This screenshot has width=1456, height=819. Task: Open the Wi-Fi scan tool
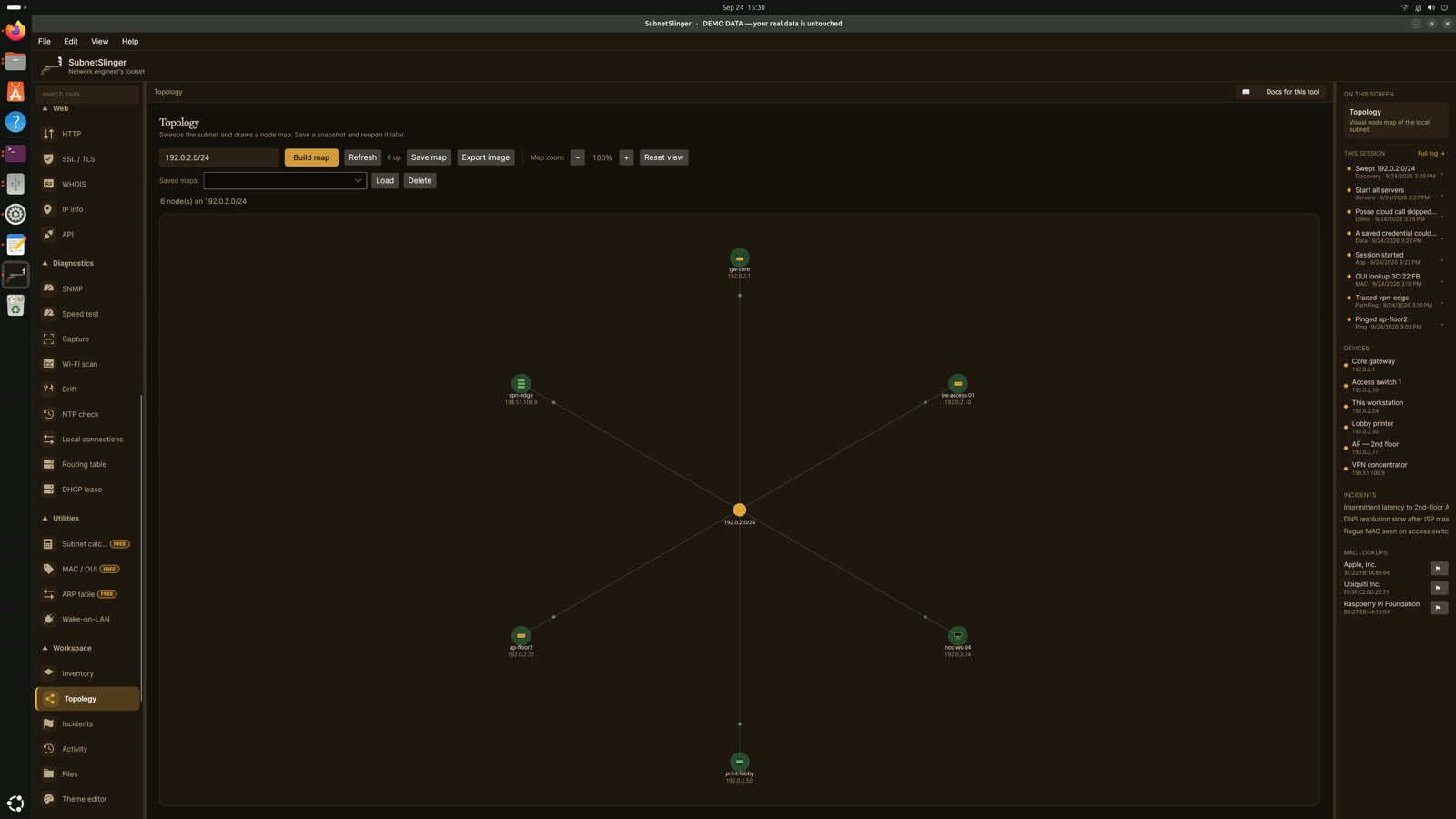point(87,364)
